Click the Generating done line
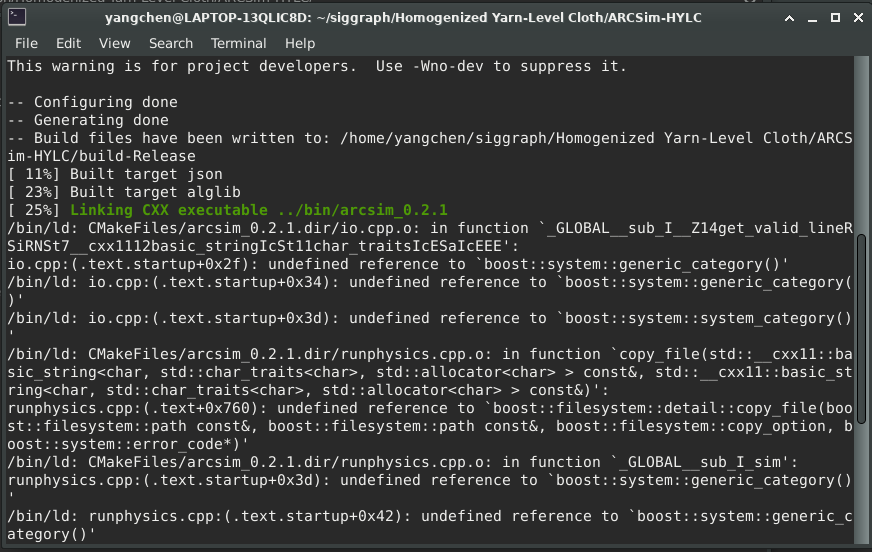 coord(87,120)
